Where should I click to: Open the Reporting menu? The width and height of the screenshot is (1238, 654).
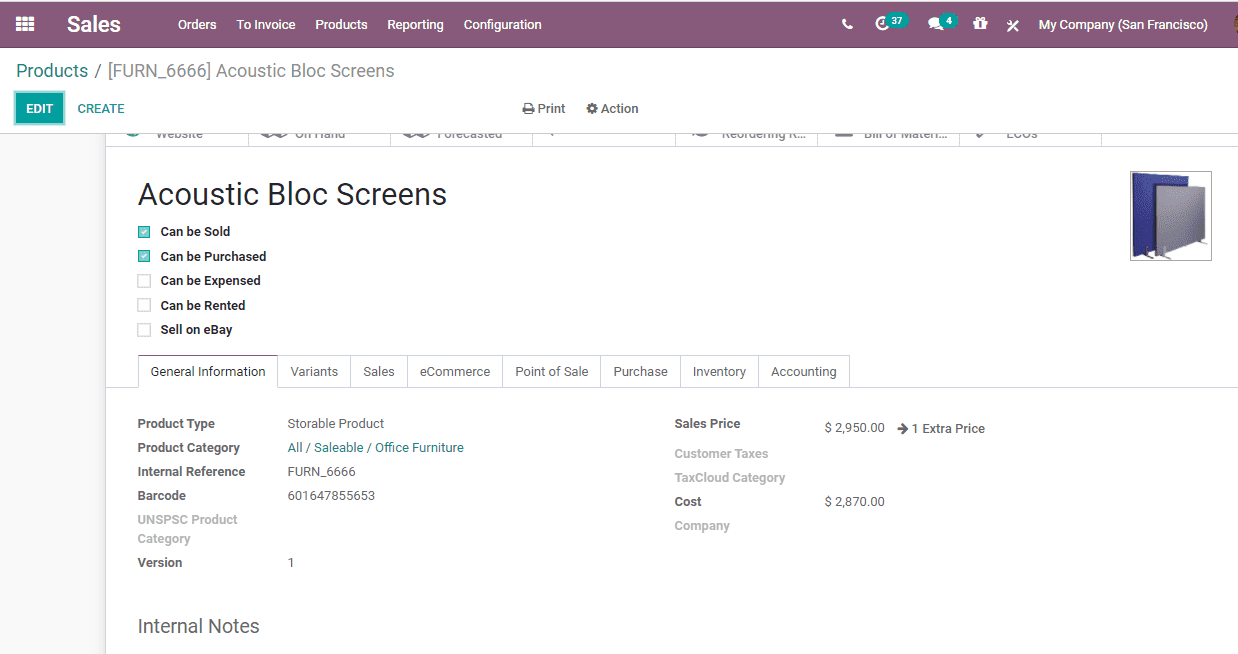[415, 25]
